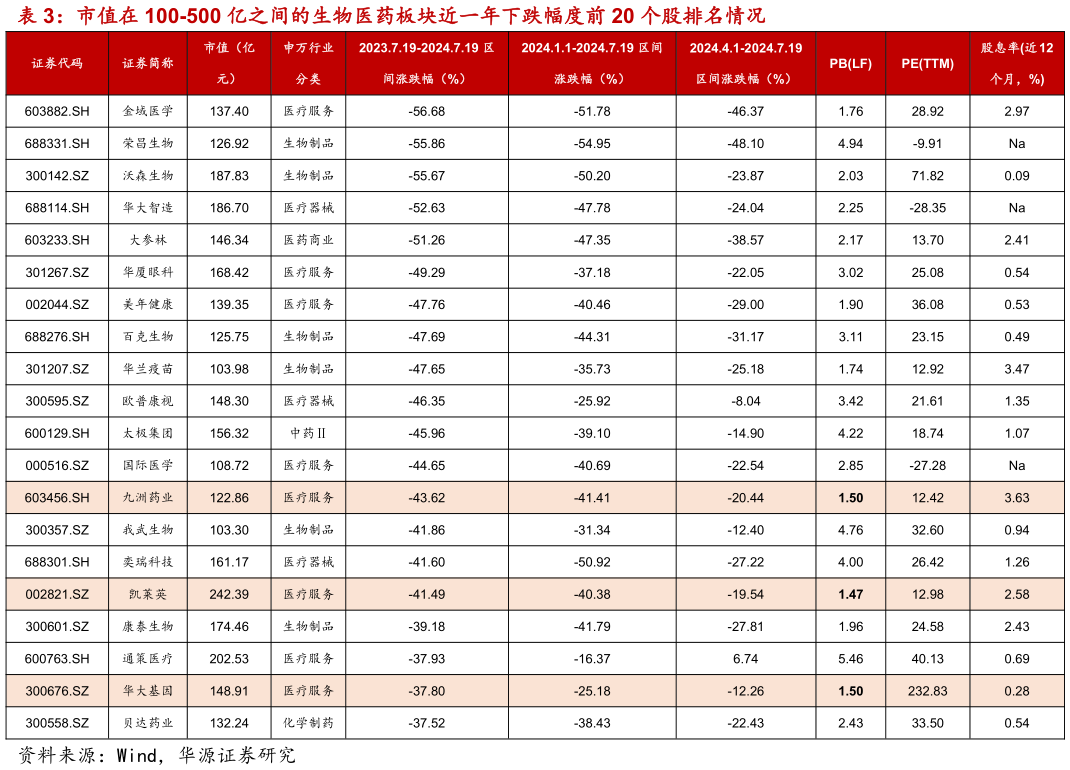Select the 2023.7.19-2024.7.19 区间涨跌幅 header
This screenshot has height=770, width=1070.
[427, 63]
